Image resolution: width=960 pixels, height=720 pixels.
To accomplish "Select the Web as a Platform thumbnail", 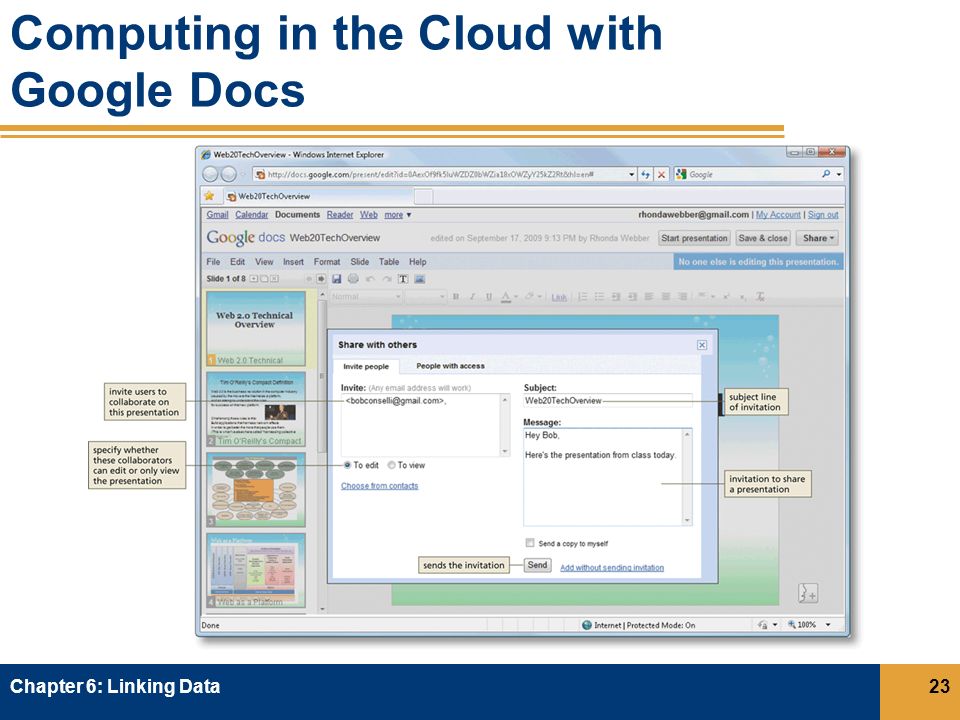I will pyautogui.click(x=256, y=570).
